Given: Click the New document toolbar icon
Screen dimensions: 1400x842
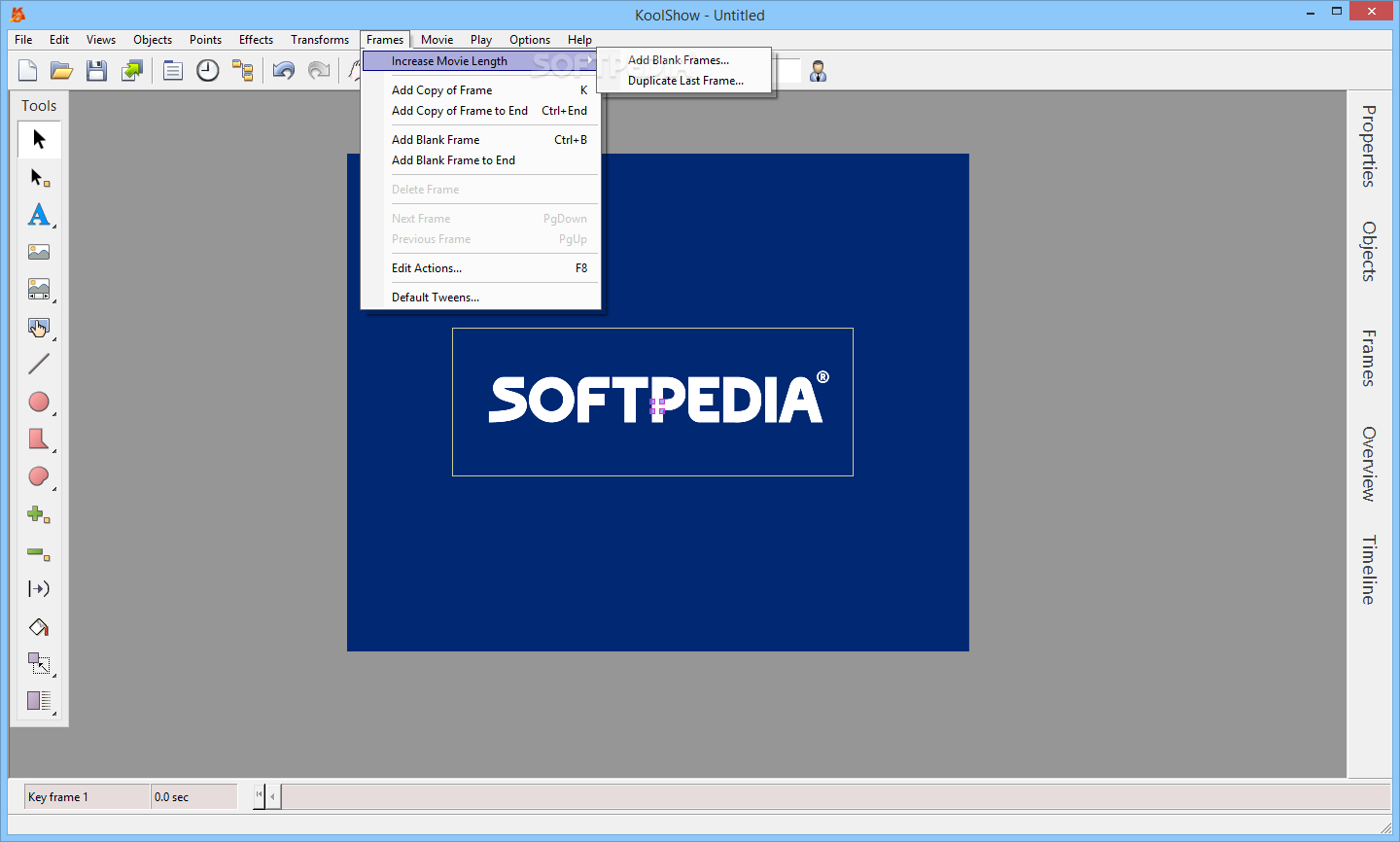Looking at the screenshot, I should pyautogui.click(x=28, y=70).
